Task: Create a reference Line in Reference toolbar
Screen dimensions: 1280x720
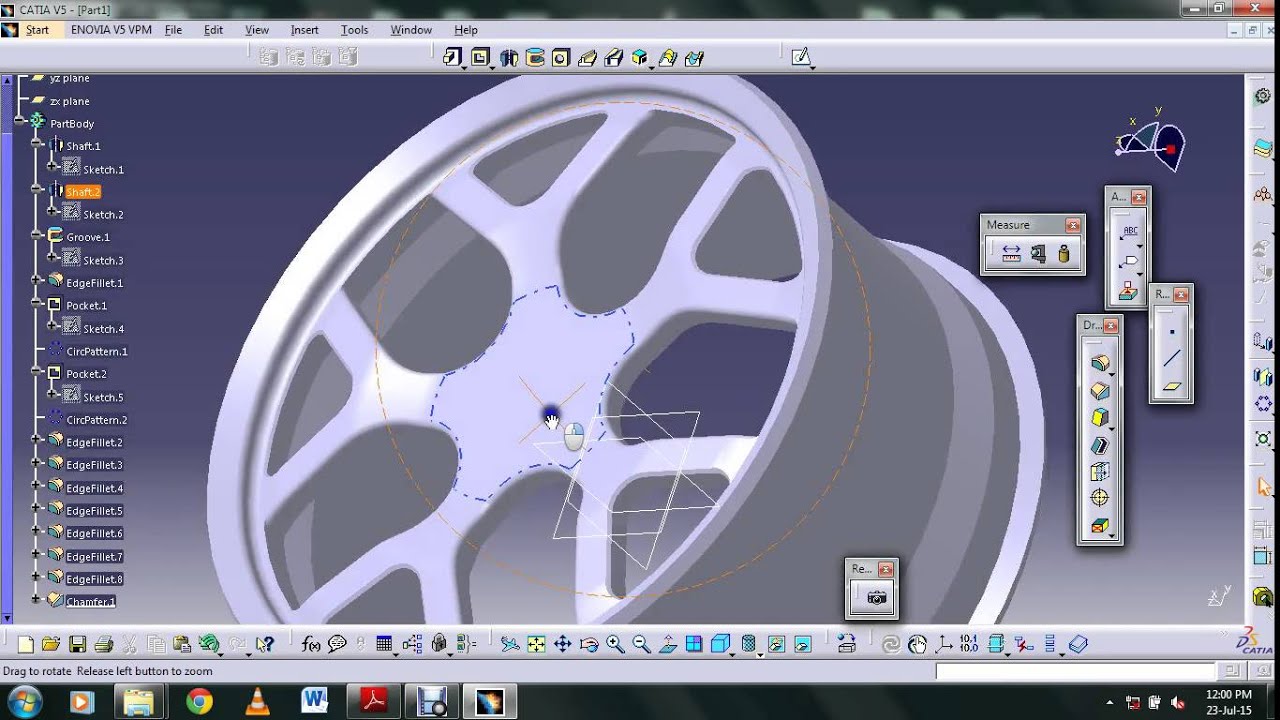Action: [1172, 358]
